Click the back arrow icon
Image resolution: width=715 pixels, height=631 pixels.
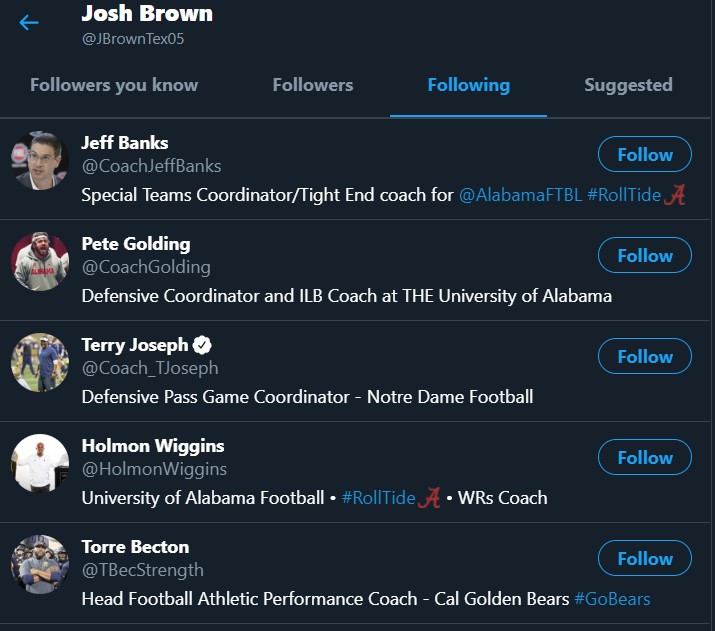pyautogui.click(x=29, y=22)
